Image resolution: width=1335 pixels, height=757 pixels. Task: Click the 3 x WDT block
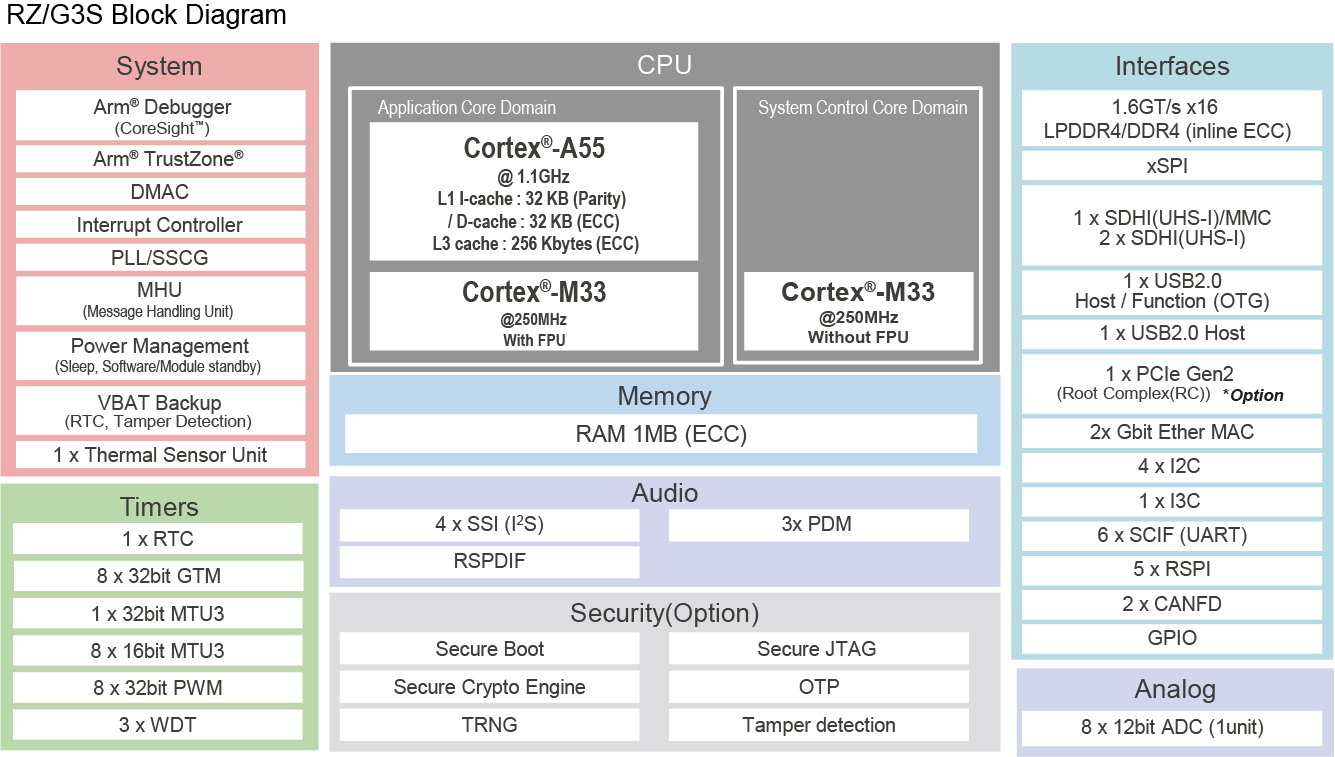tap(157, 725)
